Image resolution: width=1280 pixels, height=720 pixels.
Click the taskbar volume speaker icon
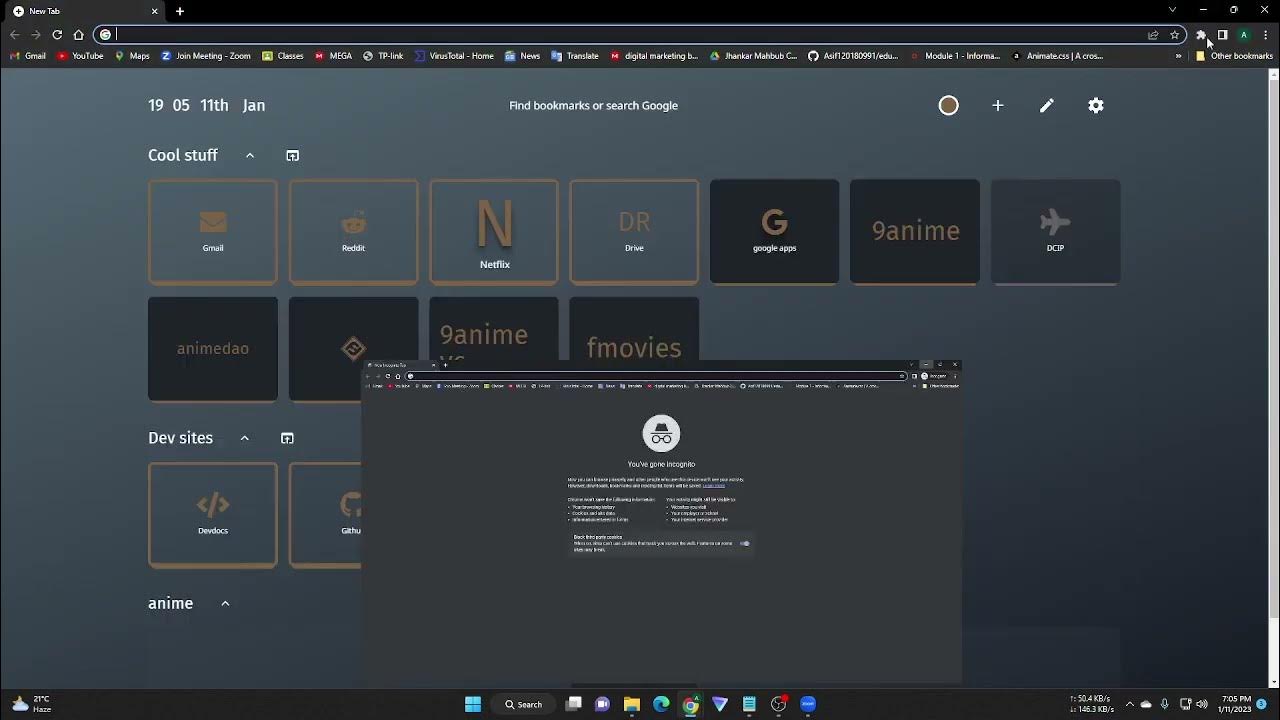1202,704
